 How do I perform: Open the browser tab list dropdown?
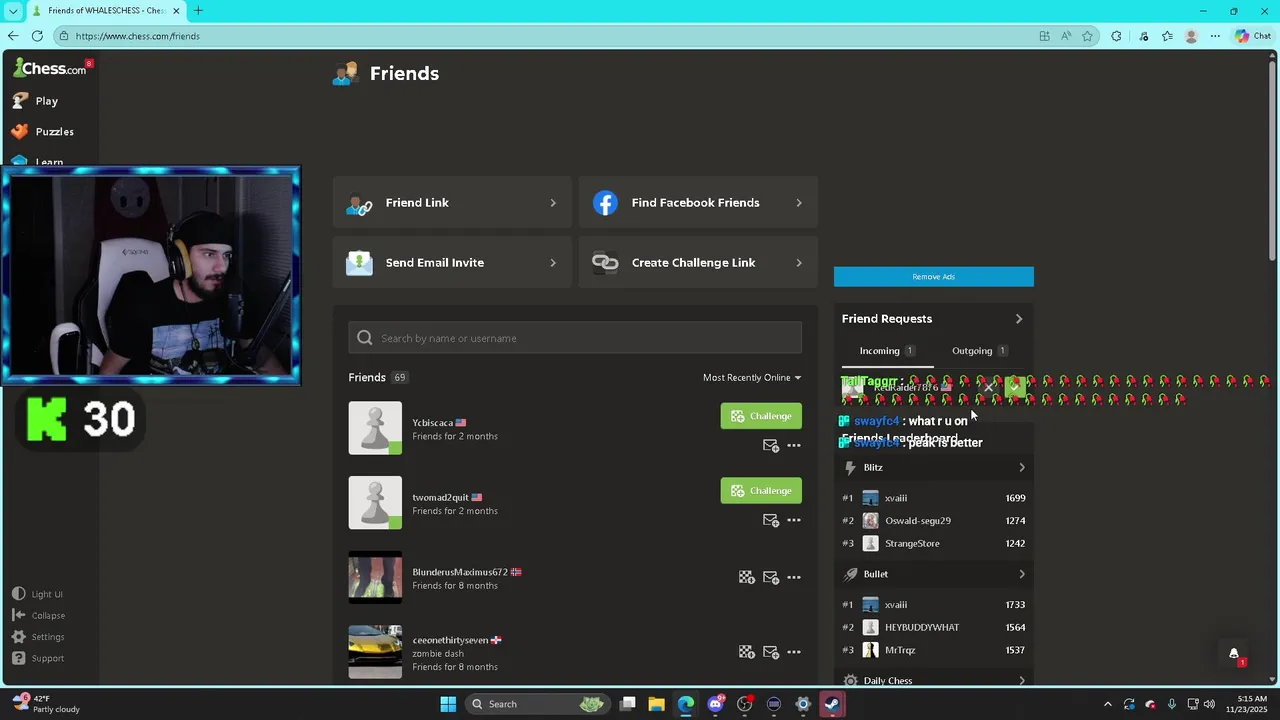pos(13,11)
